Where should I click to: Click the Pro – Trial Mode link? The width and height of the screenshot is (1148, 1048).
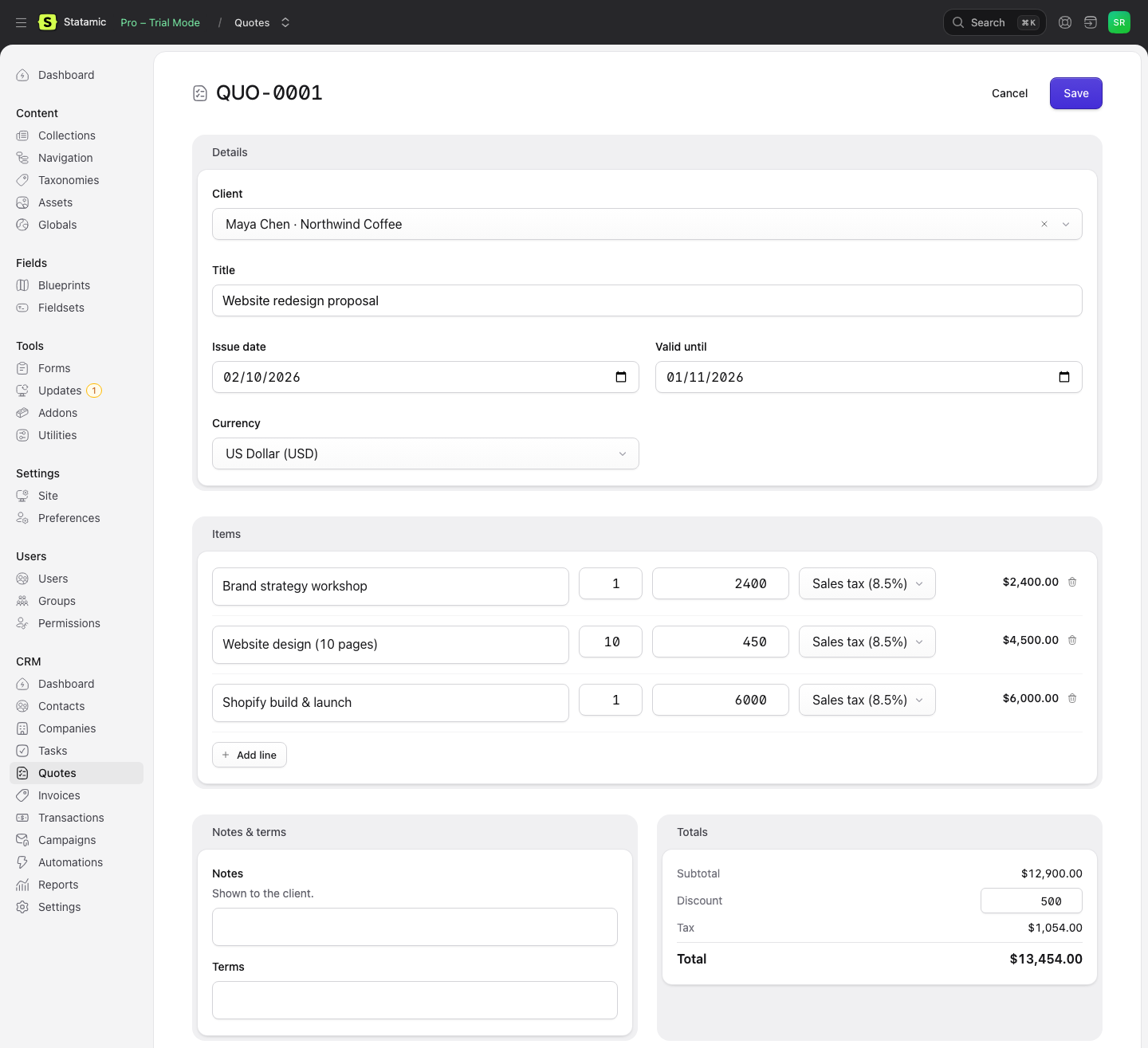pos(160,22)
